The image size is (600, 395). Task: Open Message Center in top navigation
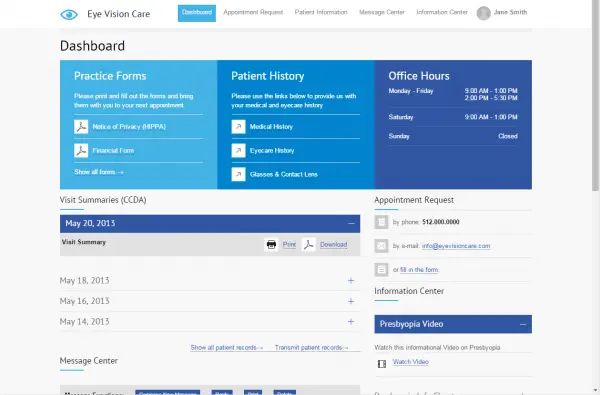pyautogui.click(x=382, y=12)
